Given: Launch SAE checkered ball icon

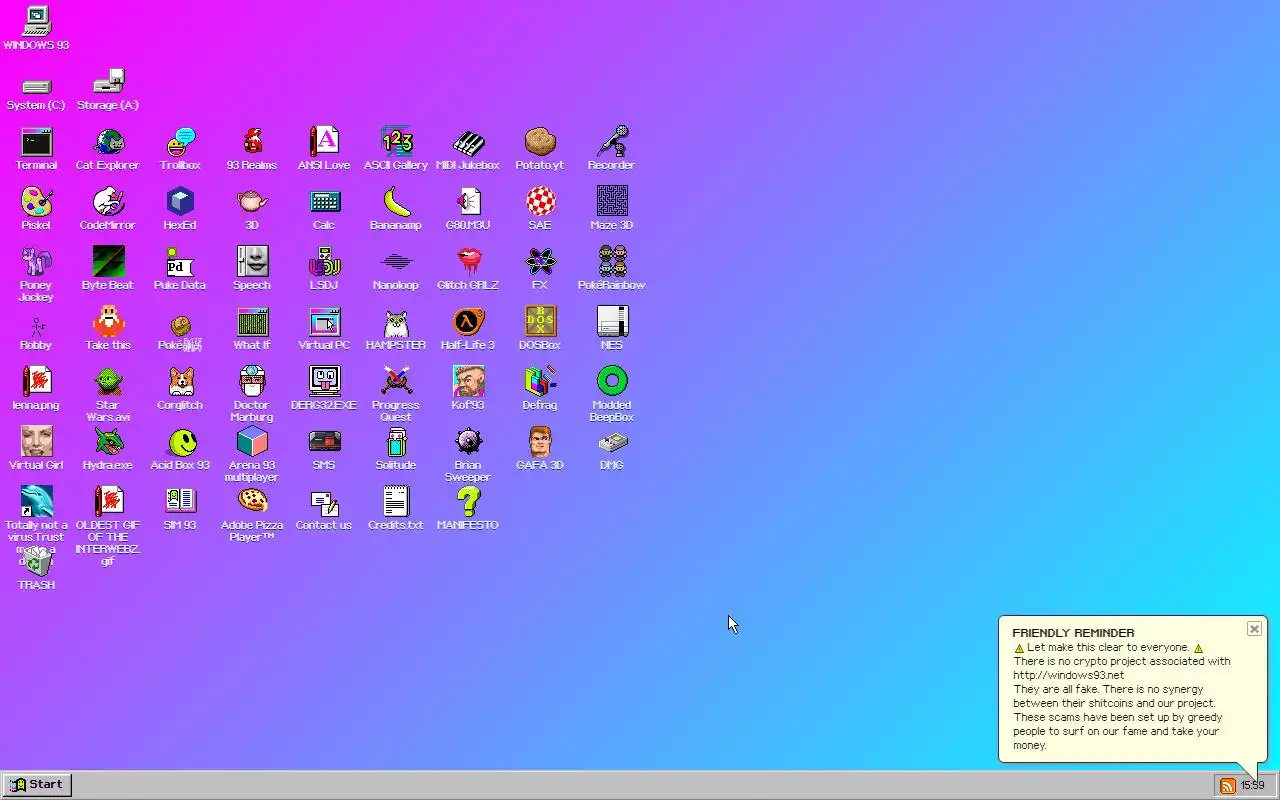Looking at the screenshot, I should pos(540,202).
